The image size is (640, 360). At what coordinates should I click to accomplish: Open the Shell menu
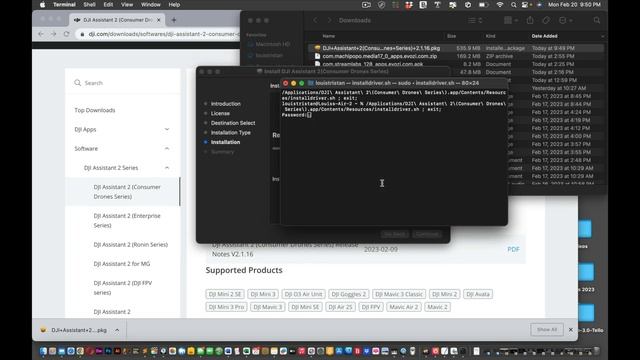[89, 5]
